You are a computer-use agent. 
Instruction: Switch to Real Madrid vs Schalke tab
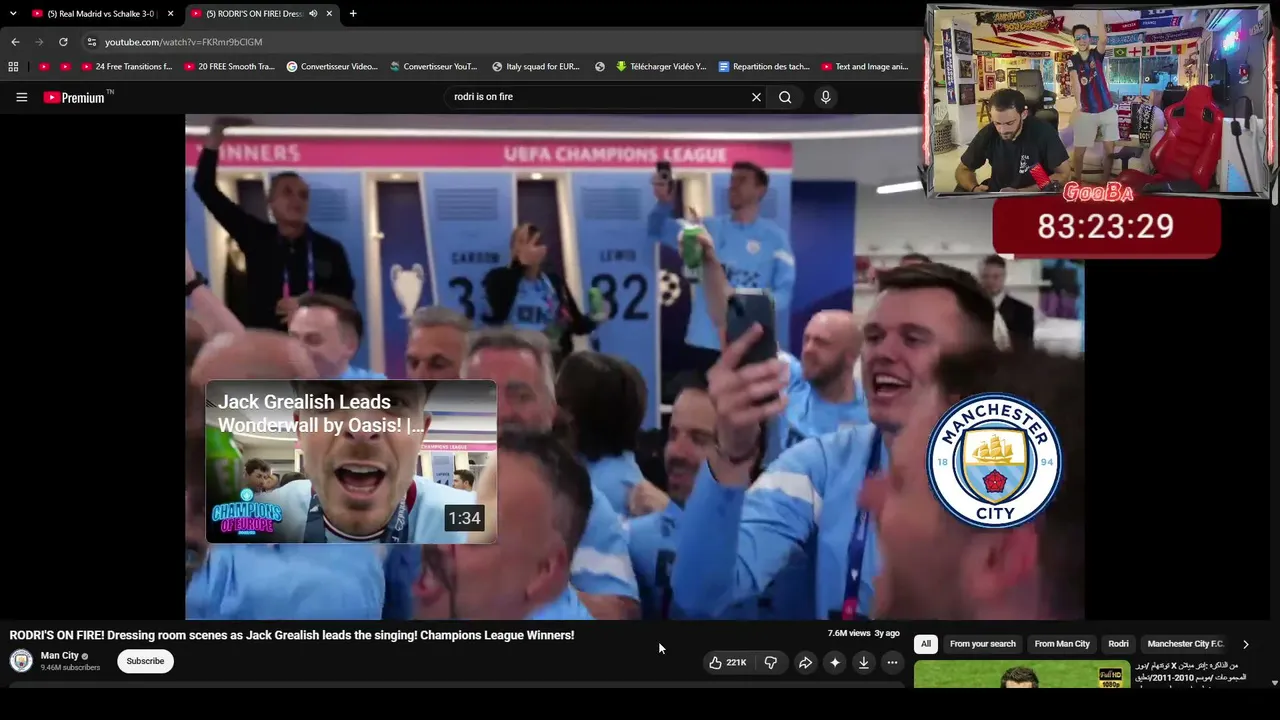click(x=103, y=14)
